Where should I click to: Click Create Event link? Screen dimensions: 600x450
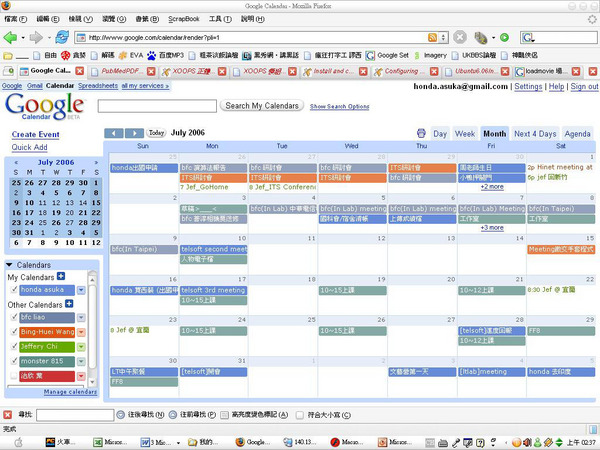(x=36, y=134)
